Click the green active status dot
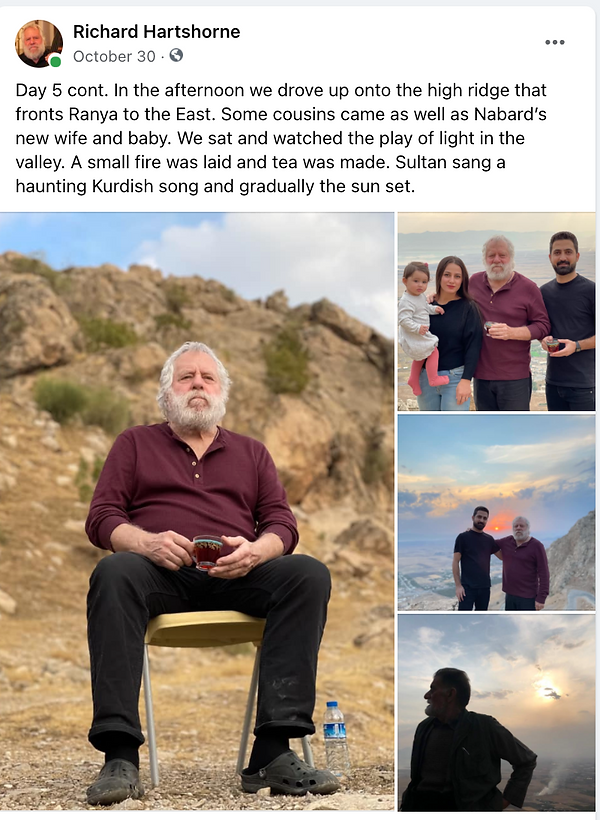 tap(55, 62)
